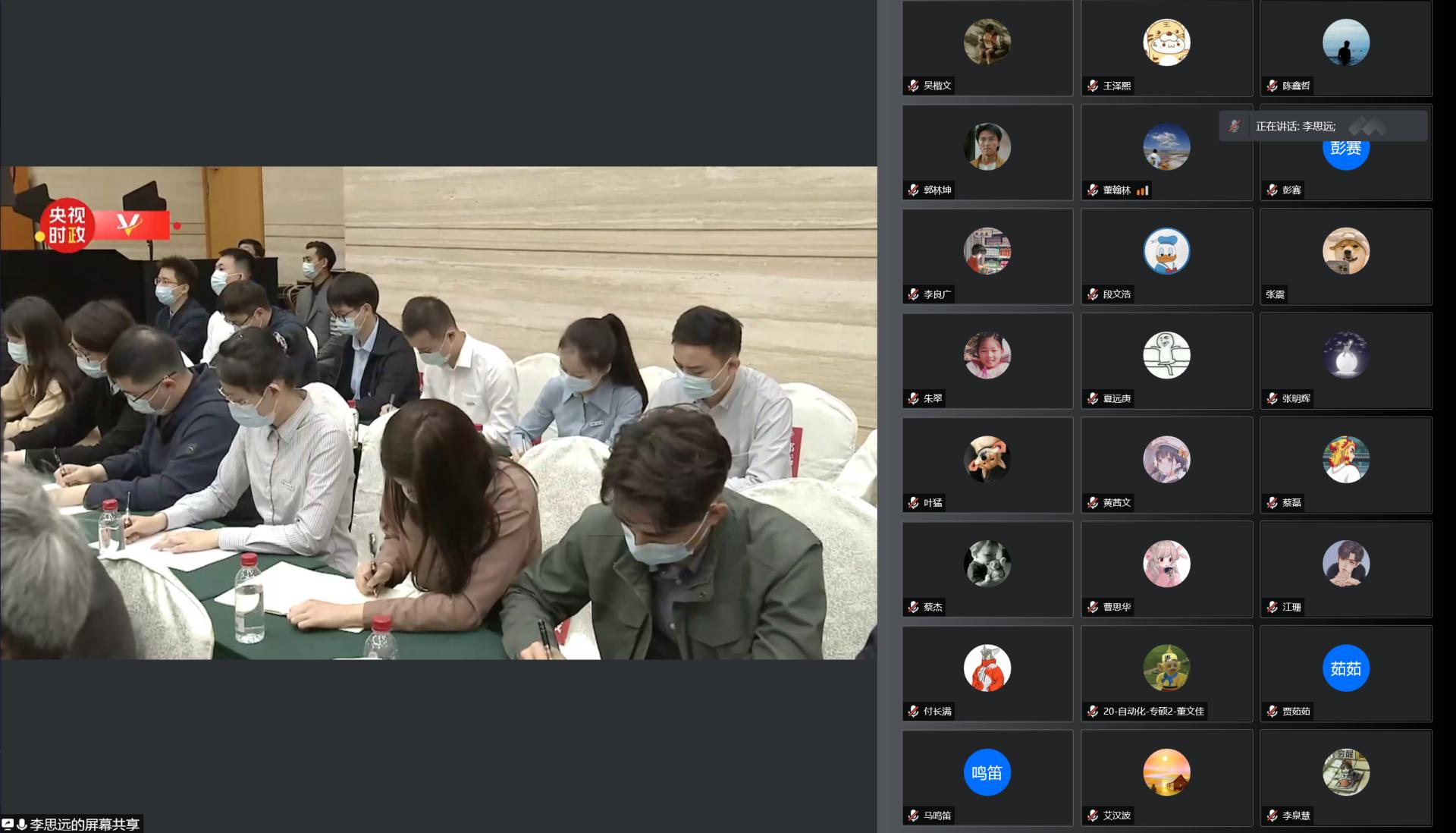Select 艾汉波's sunset avatar

coord(1166,772)
